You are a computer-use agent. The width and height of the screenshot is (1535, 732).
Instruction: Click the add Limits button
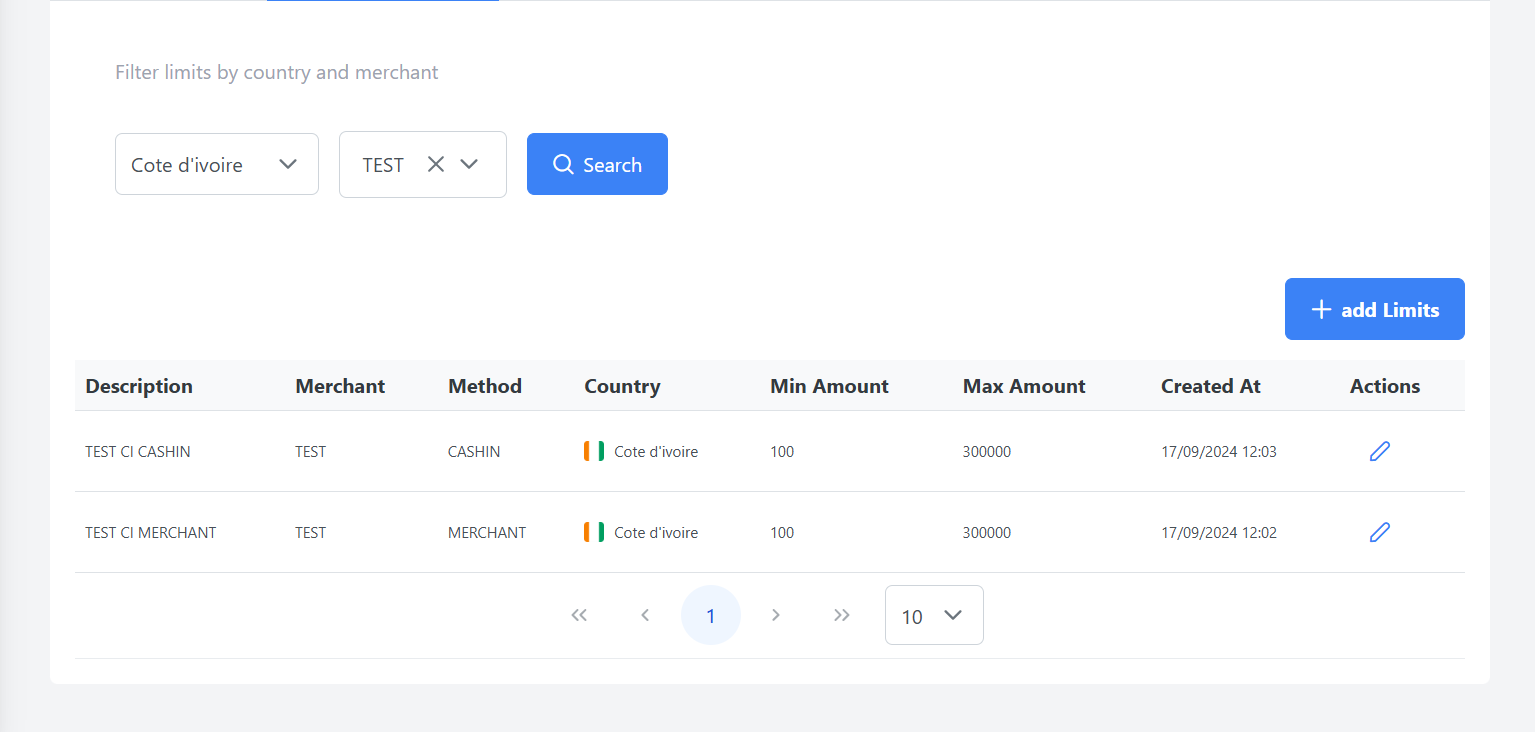(1374, 309)
